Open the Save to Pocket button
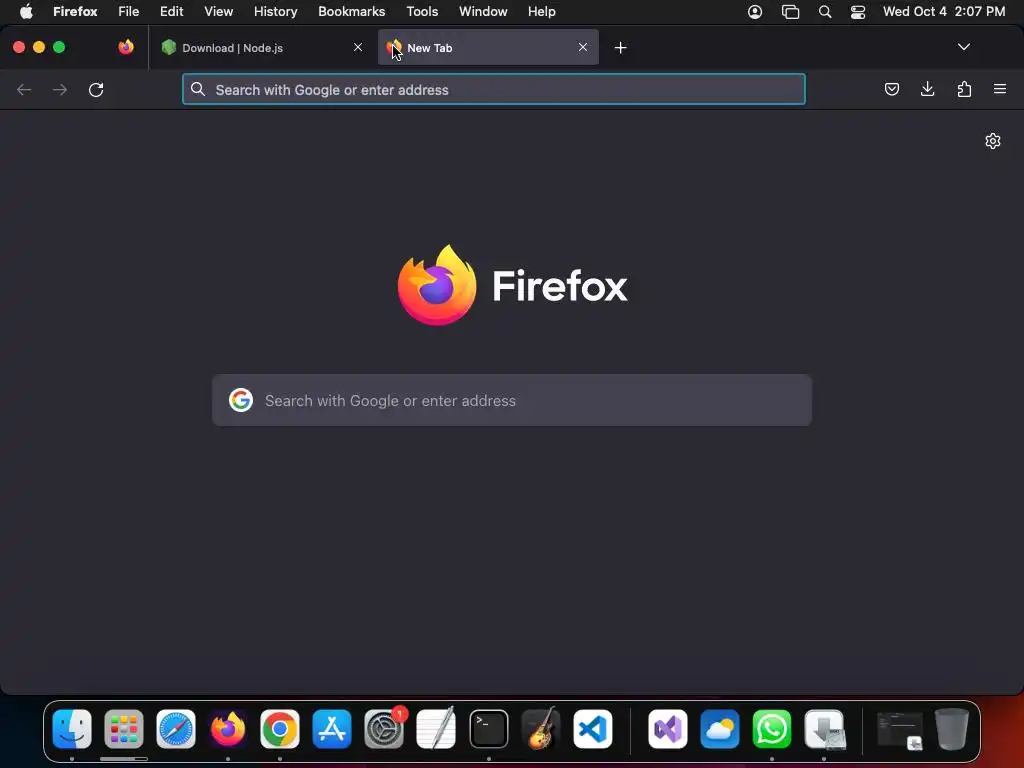Image resolution: width=1024 pixels, height=768 pixels. [891, 89]
